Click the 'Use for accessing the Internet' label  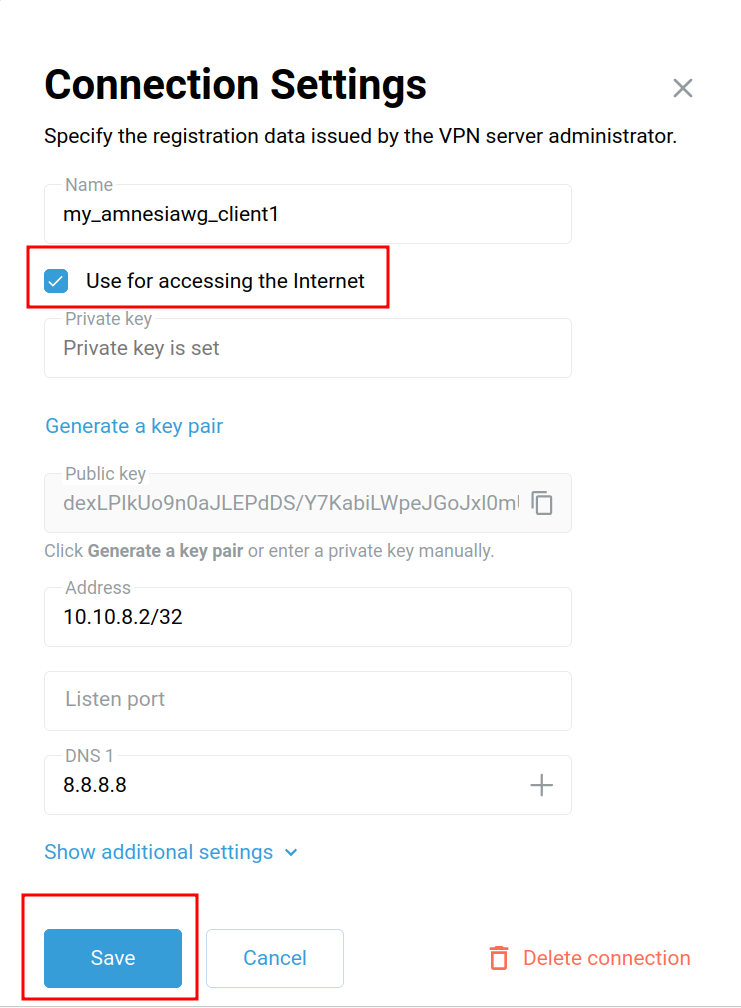pos(225,281)
